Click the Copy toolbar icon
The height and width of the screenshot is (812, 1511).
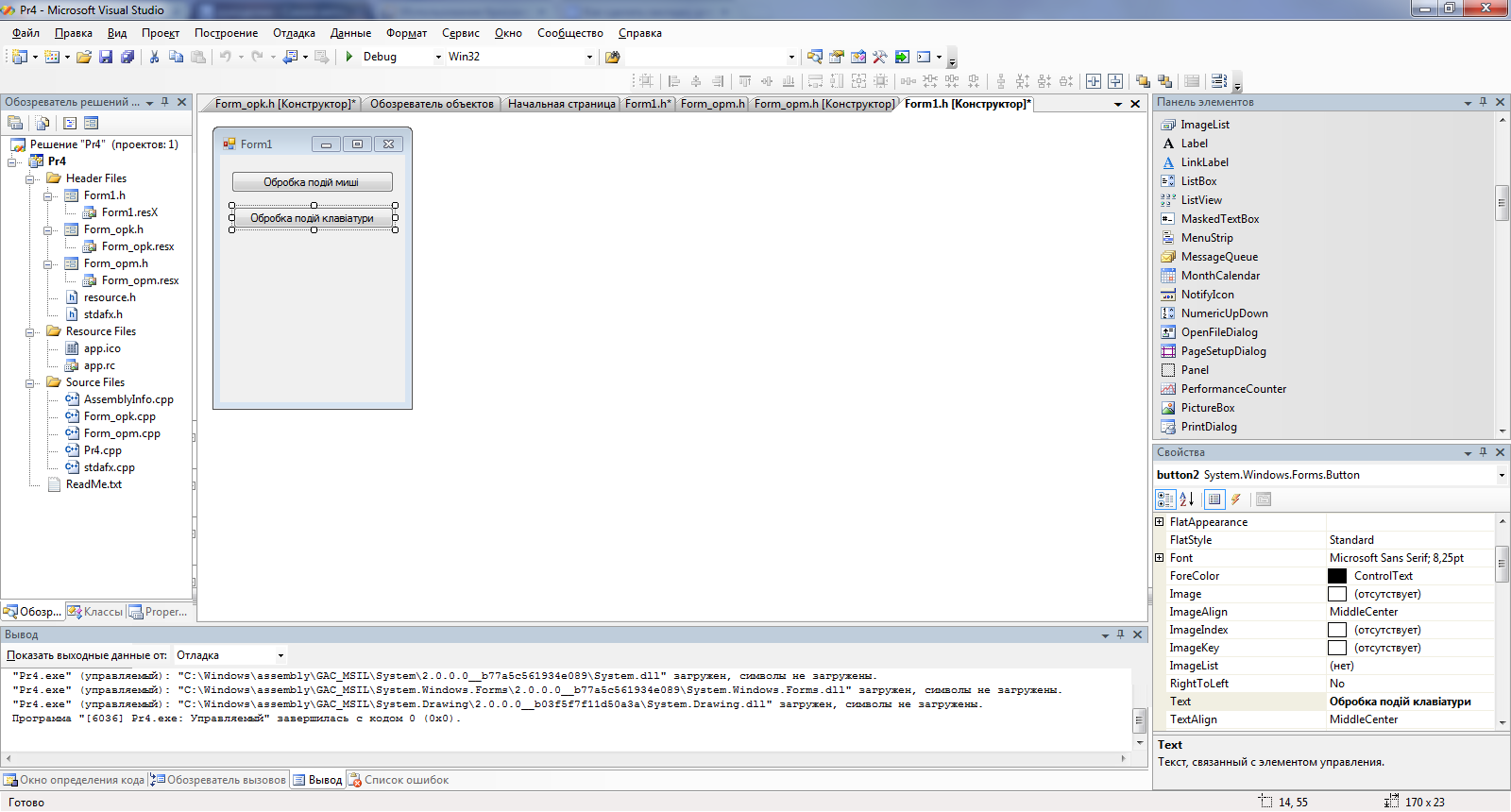[x=176, y=57]
